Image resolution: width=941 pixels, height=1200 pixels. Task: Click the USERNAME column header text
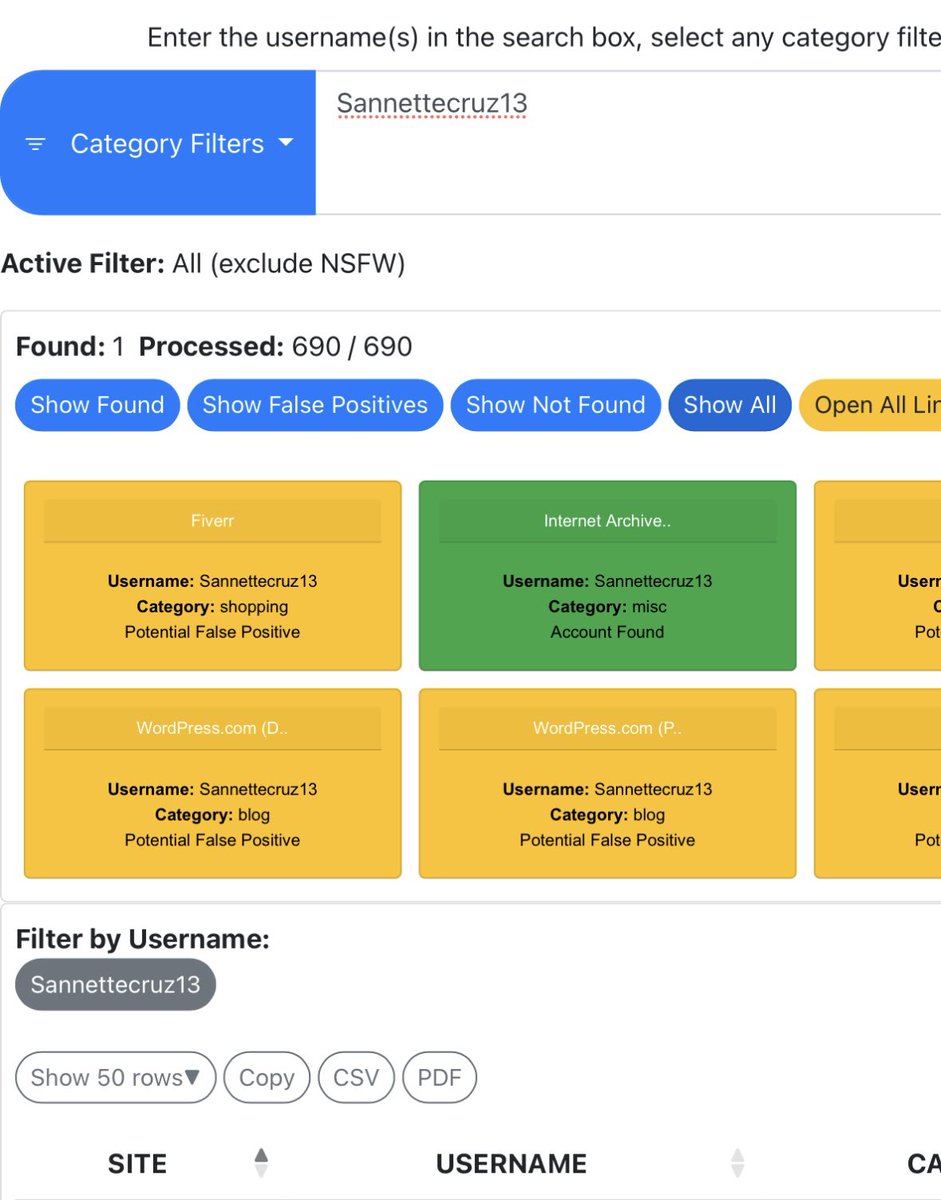511,1163
